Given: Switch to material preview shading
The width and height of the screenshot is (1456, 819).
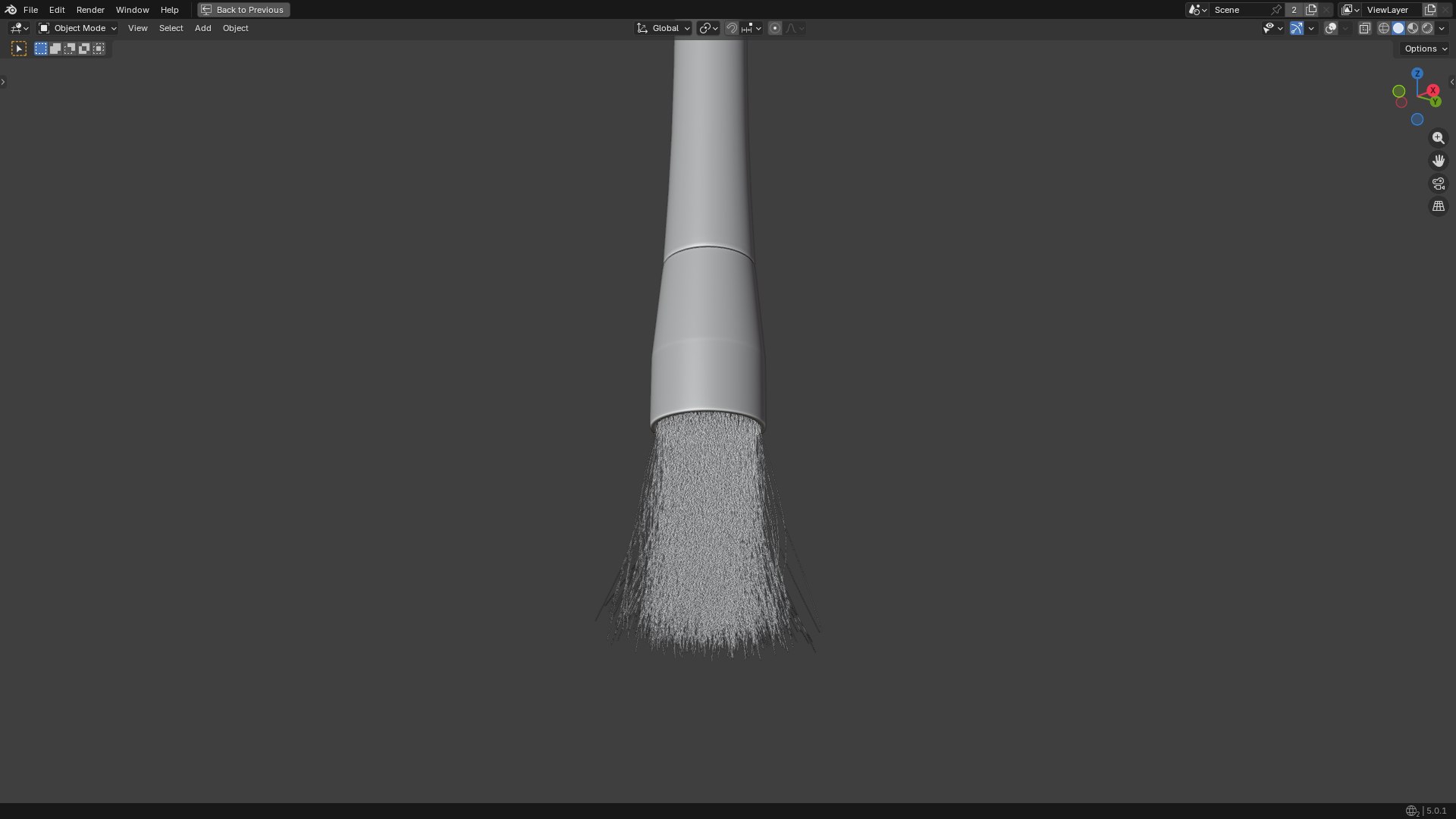Looking at the screenshot, I should 1413,28.
